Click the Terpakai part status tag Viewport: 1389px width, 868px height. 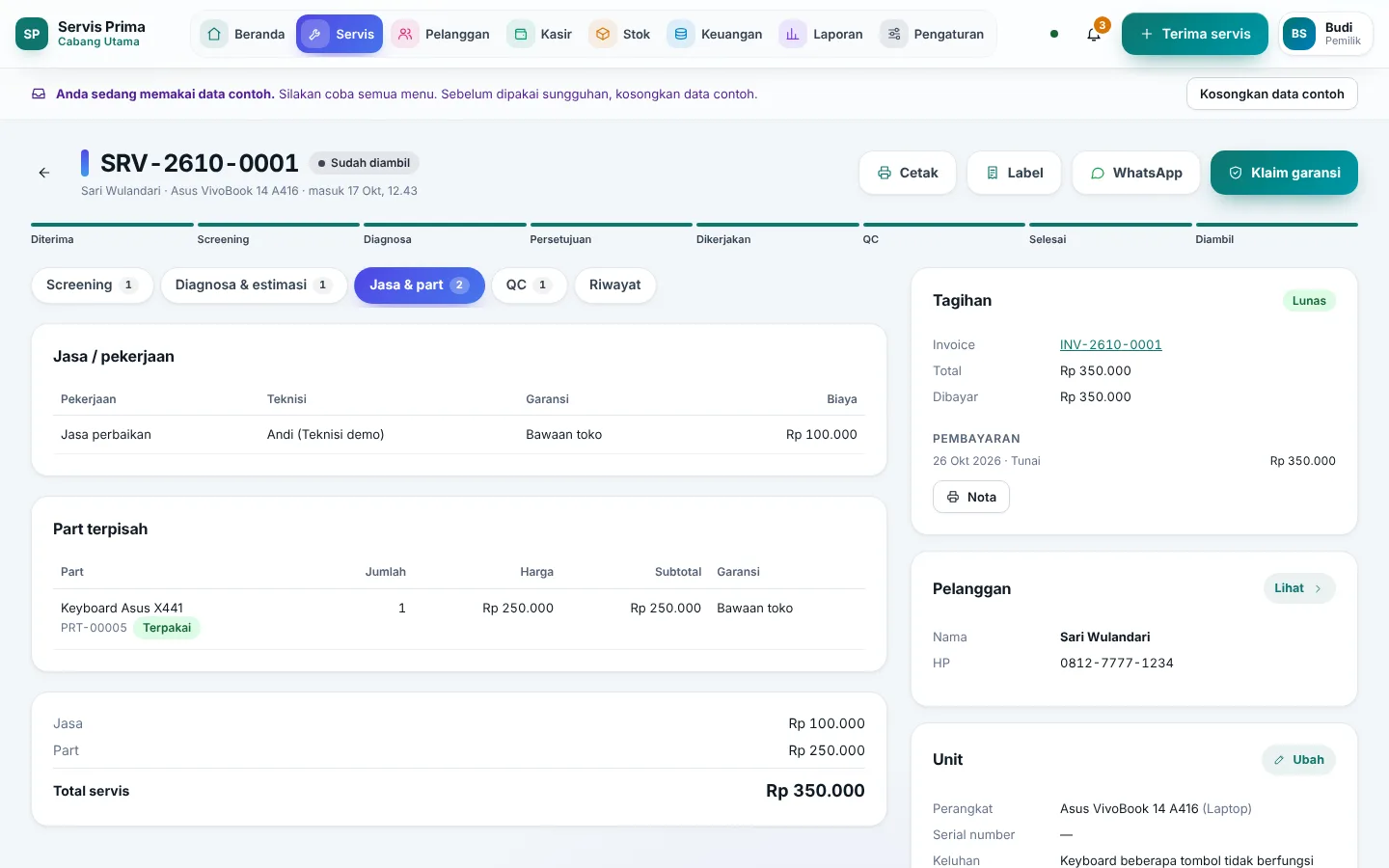pos(167,628)
